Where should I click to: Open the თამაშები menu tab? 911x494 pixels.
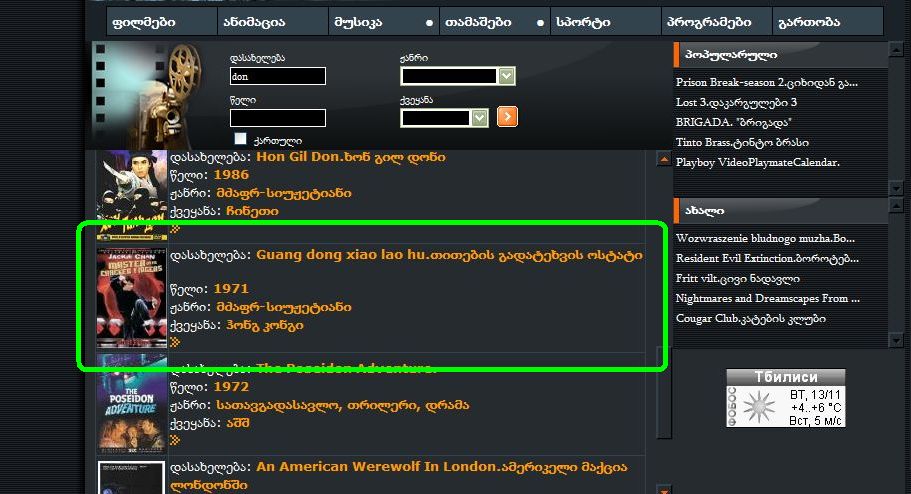(x=495, y=22)
